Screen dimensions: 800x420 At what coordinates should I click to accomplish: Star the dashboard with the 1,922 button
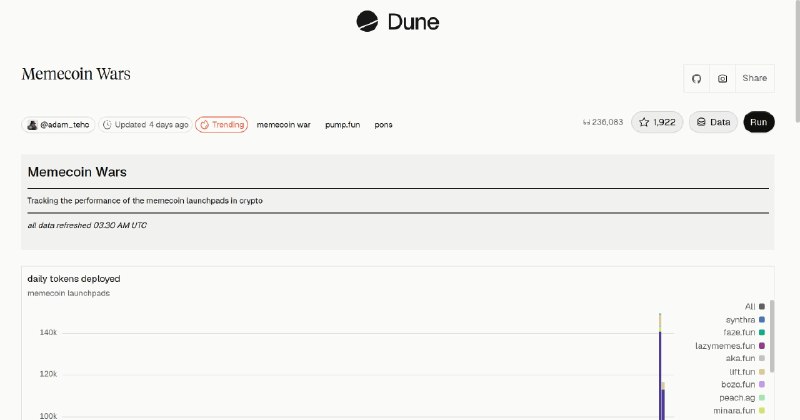click(x=657, y=122)
